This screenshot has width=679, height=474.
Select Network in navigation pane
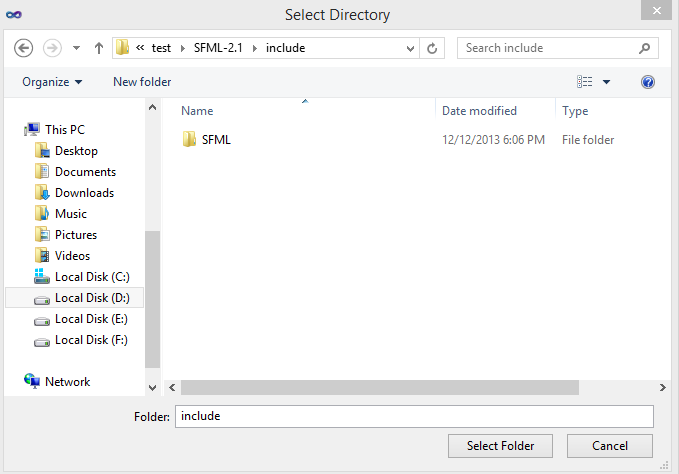68,382
